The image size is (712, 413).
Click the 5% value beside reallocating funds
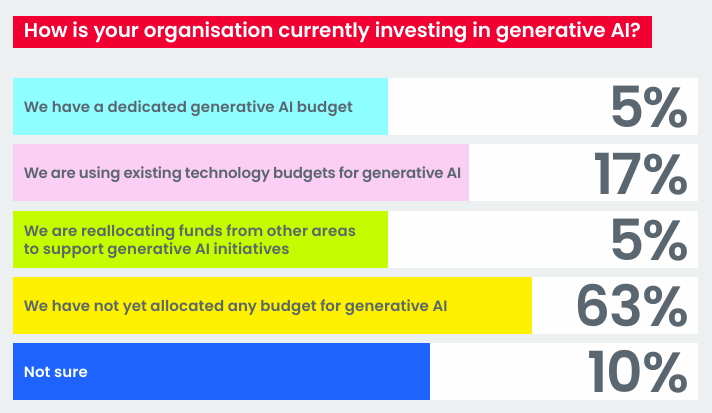click(x=649, y=240)
